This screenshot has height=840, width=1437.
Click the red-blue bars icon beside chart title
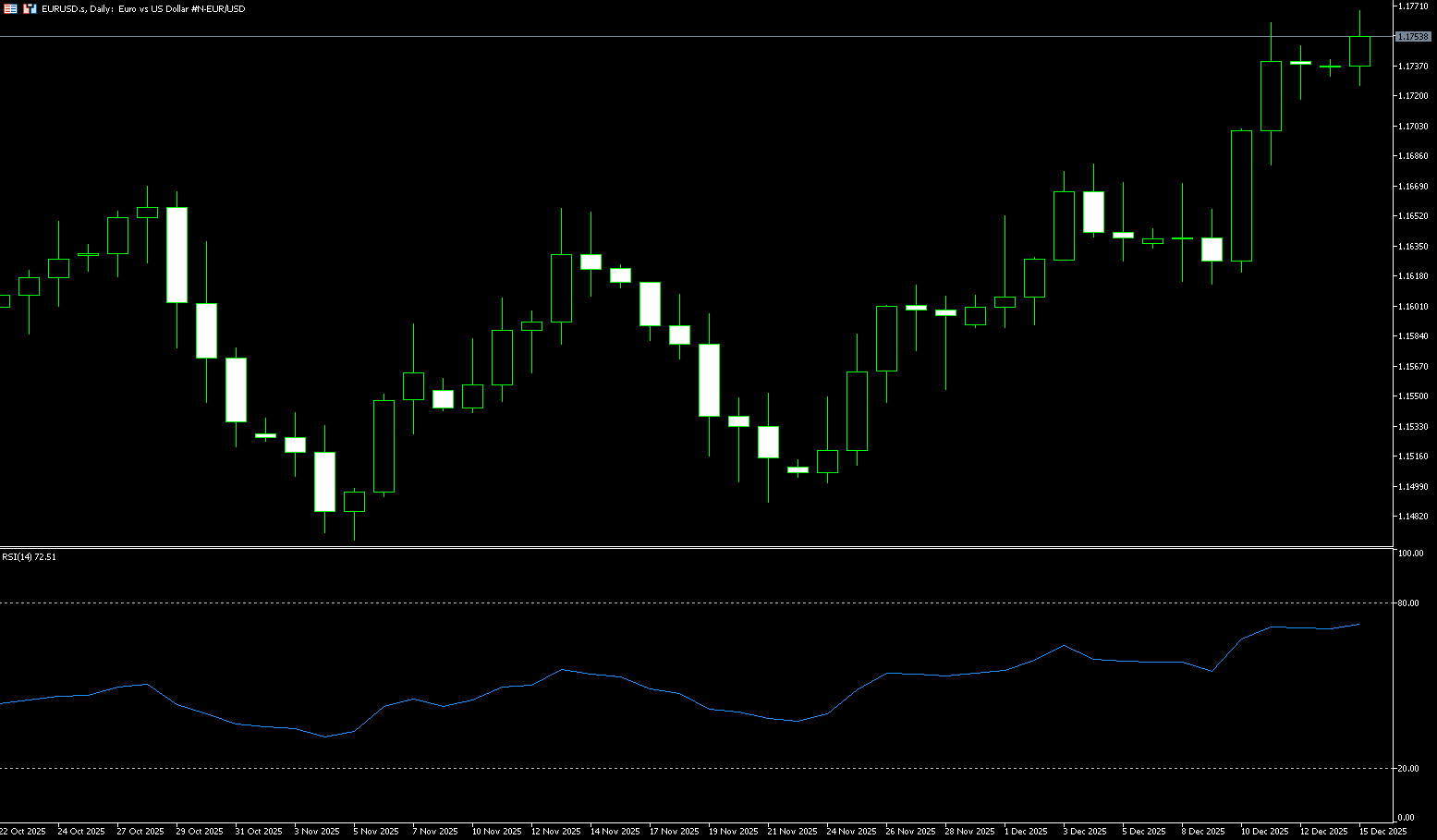30,8
